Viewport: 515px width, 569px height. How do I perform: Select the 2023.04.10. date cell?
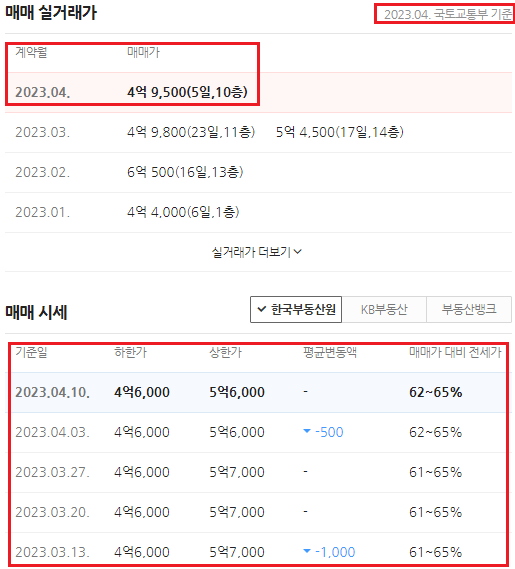52,392
